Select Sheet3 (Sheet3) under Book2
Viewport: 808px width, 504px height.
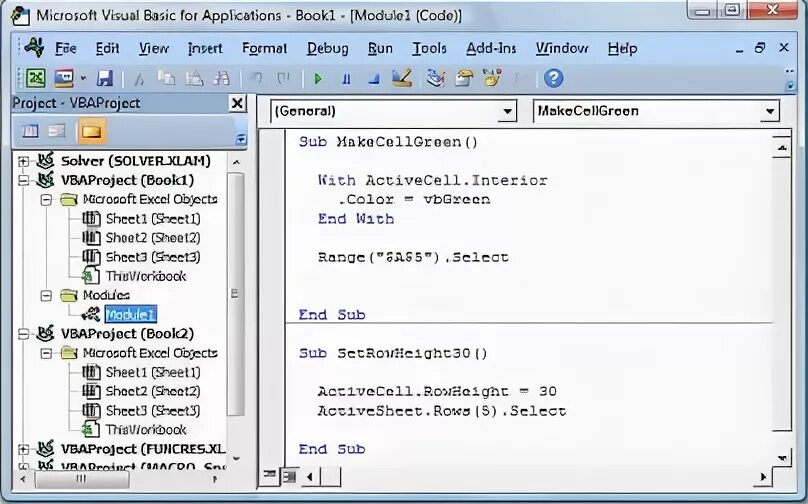[153, 411]
